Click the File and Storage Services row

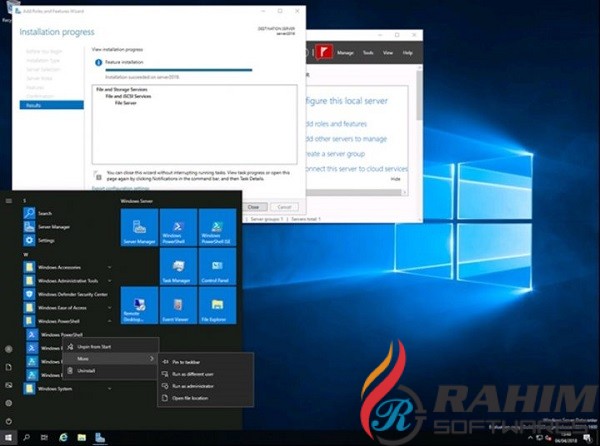coord(122,89)
